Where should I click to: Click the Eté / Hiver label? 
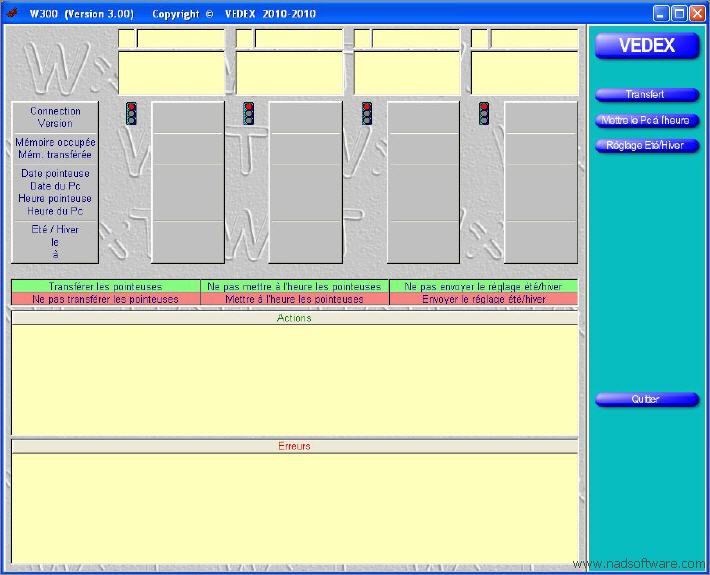55,230
